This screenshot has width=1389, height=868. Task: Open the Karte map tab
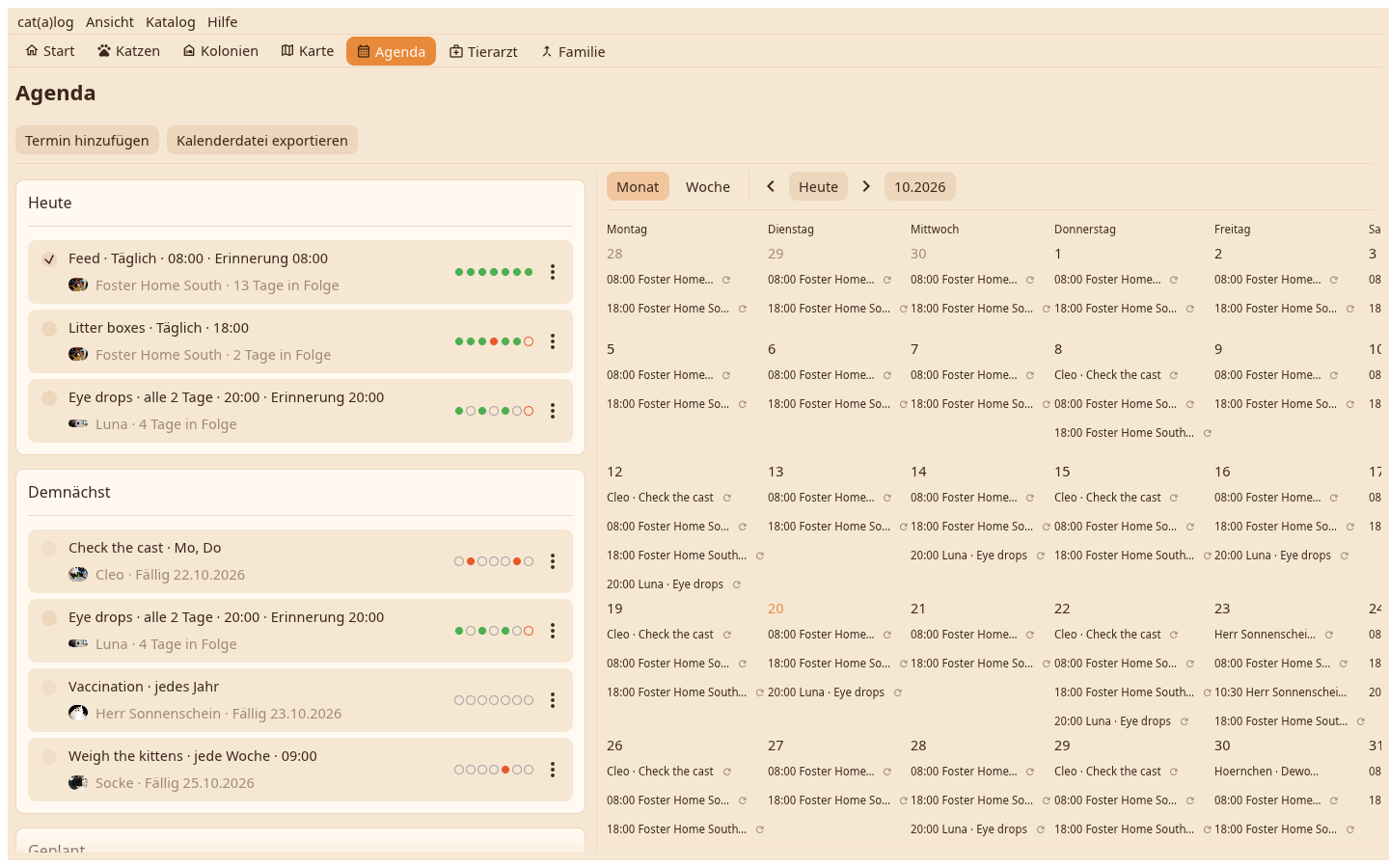tap(308, 51)
